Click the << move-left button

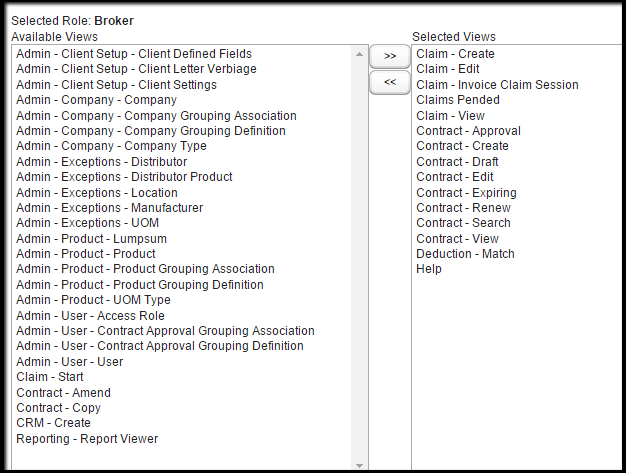click(x=389, y=82)
